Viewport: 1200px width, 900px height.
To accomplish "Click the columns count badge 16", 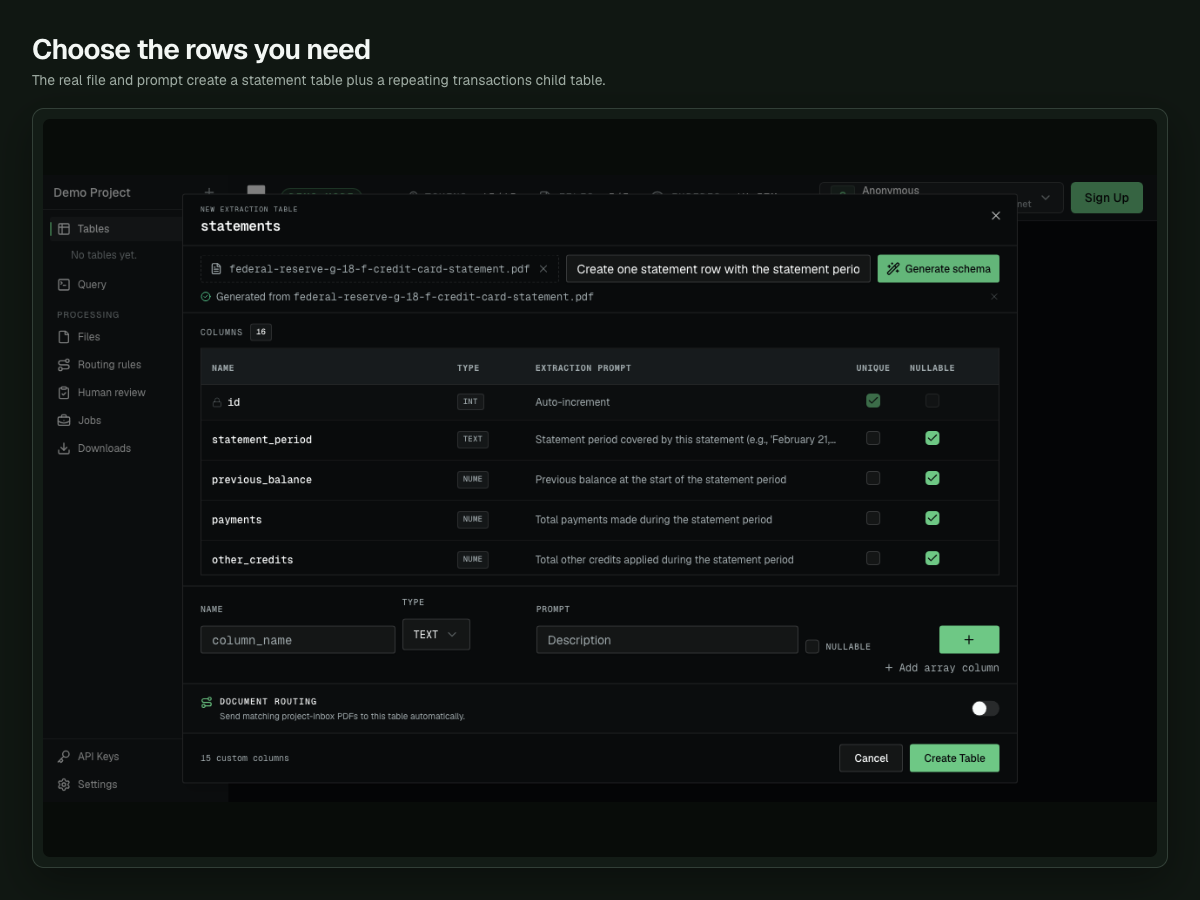I will tap(260, 332).
